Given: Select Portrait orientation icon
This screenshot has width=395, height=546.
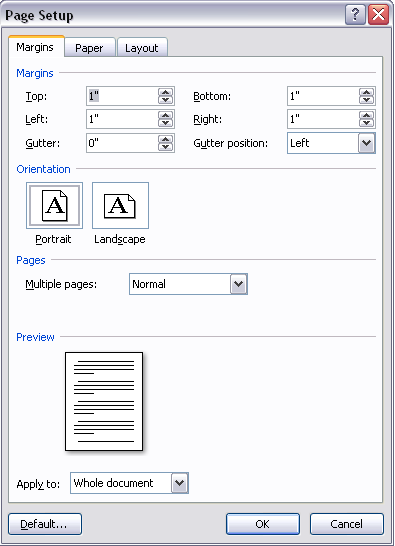Looking at the screenshot, I should coord(54,205).
